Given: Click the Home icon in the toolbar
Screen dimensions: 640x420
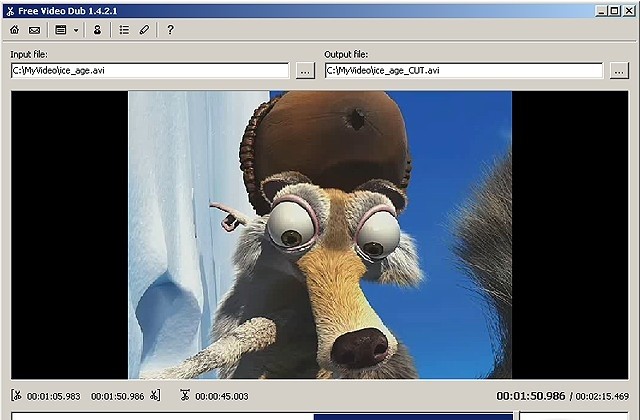Looking at the screenshot, I should pyautogui.click(x=14, y=30).
